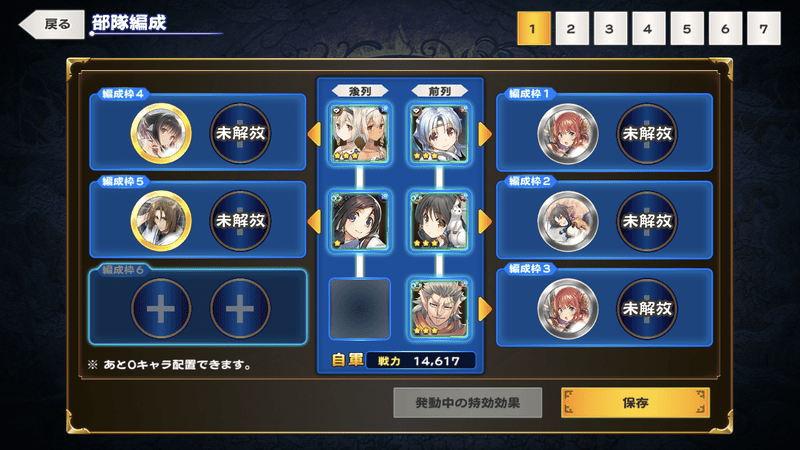Tap the gray-haired ogre character portrait
Screen dimensions: 800x450
pyautogui.click(x=439, y=309)
